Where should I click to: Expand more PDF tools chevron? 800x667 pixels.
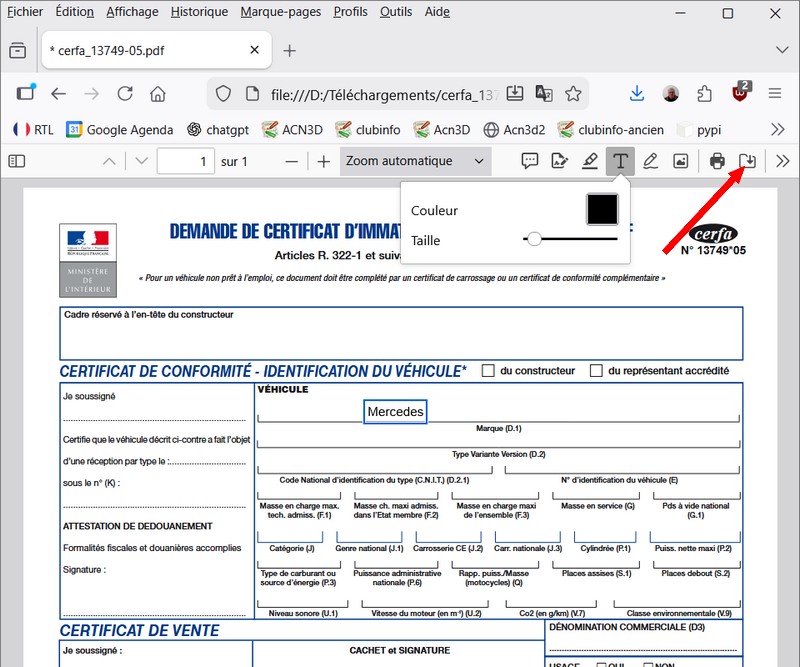coord(783,161)
